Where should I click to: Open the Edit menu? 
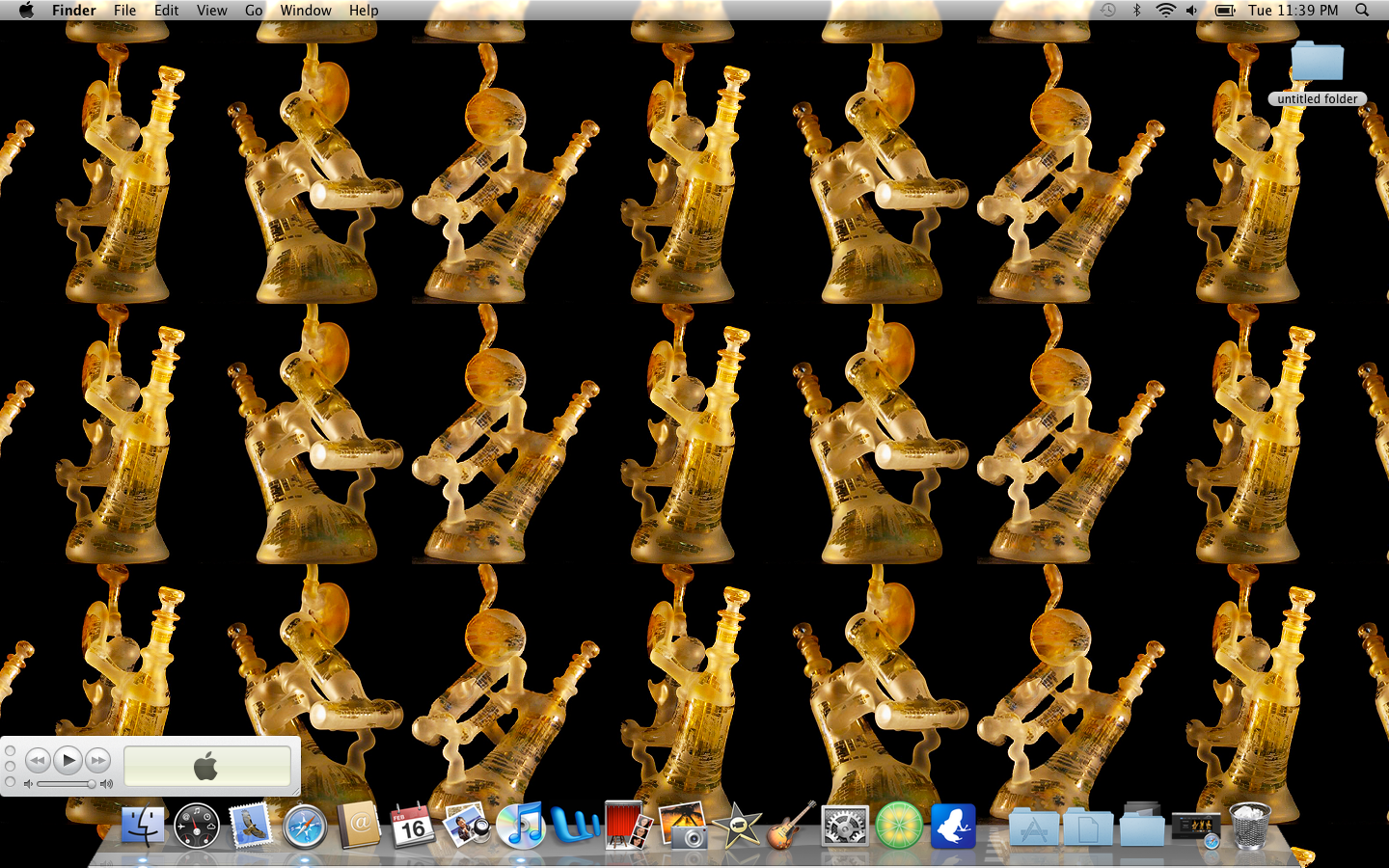[167, 10]
